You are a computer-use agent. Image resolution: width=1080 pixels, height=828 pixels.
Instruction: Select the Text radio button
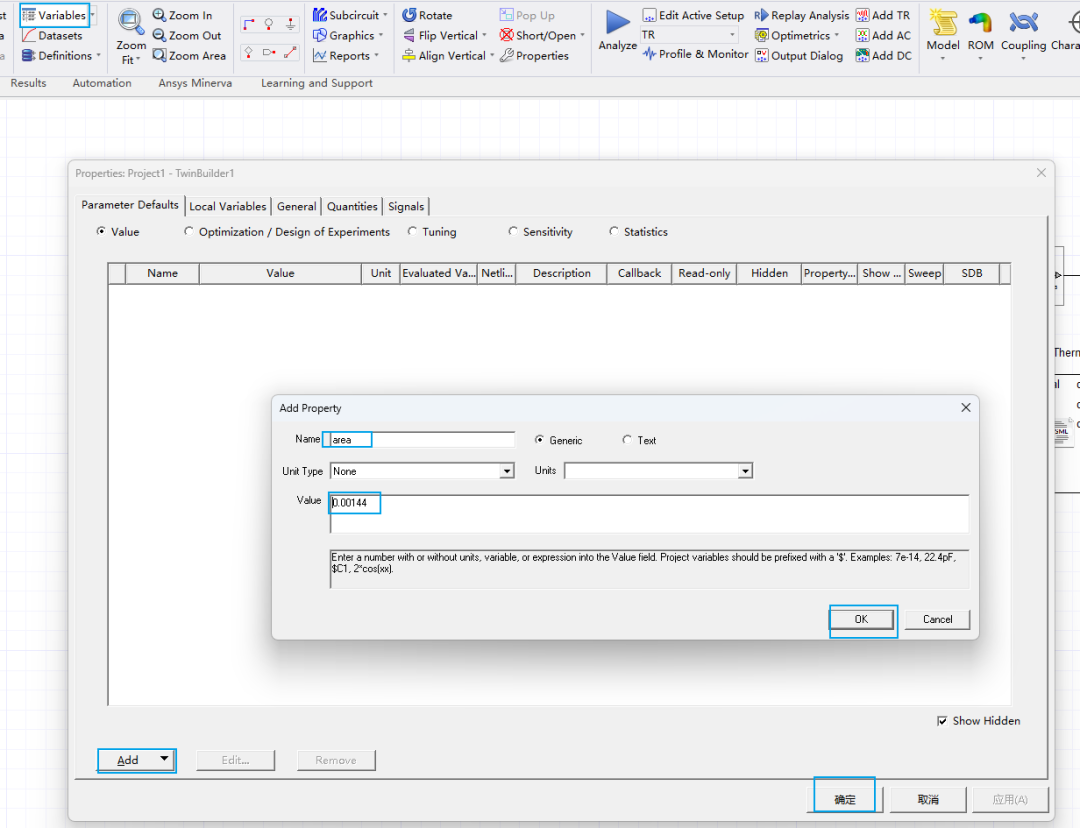(x=627, y=440)
